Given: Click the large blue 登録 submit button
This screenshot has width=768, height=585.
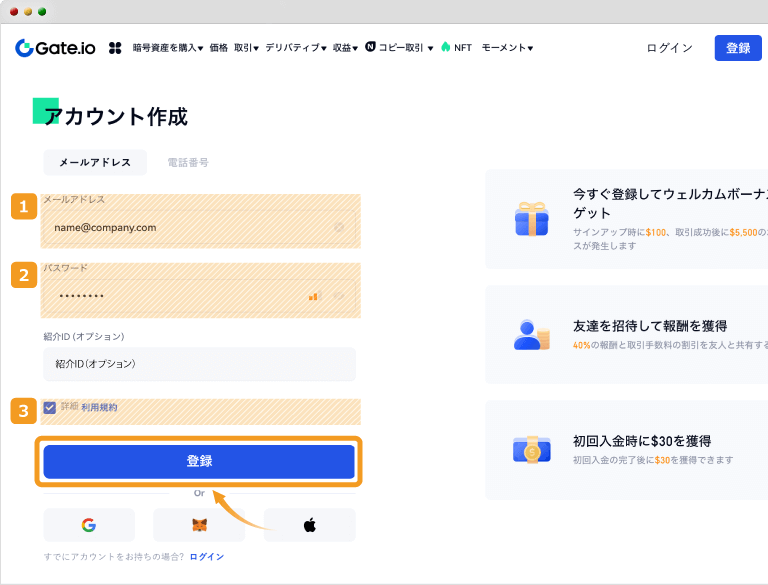Looking at the screenshot, I should (199, 462).
